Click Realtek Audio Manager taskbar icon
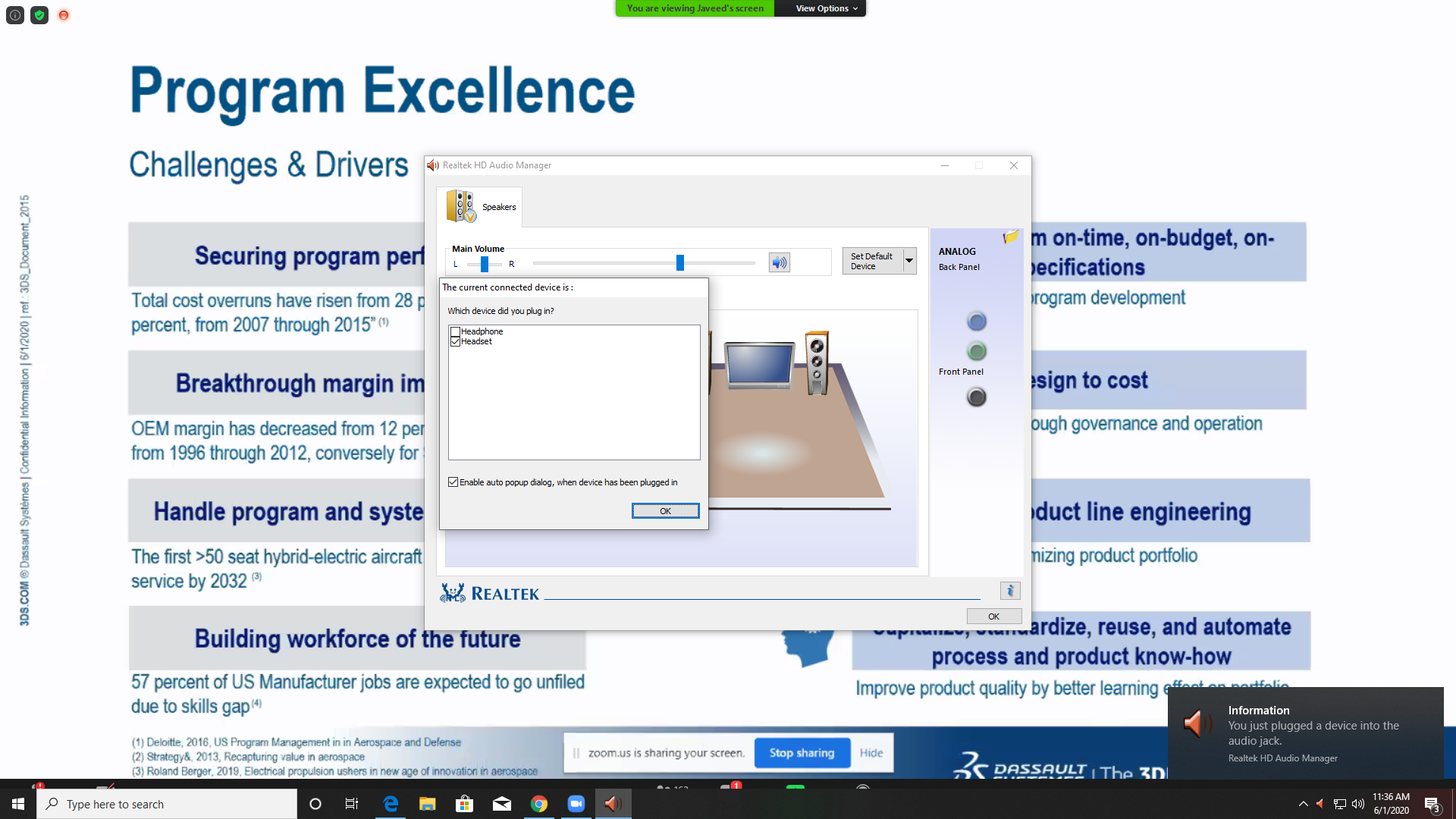This screenshot has width=1456, height=819. tap(613, 804)
